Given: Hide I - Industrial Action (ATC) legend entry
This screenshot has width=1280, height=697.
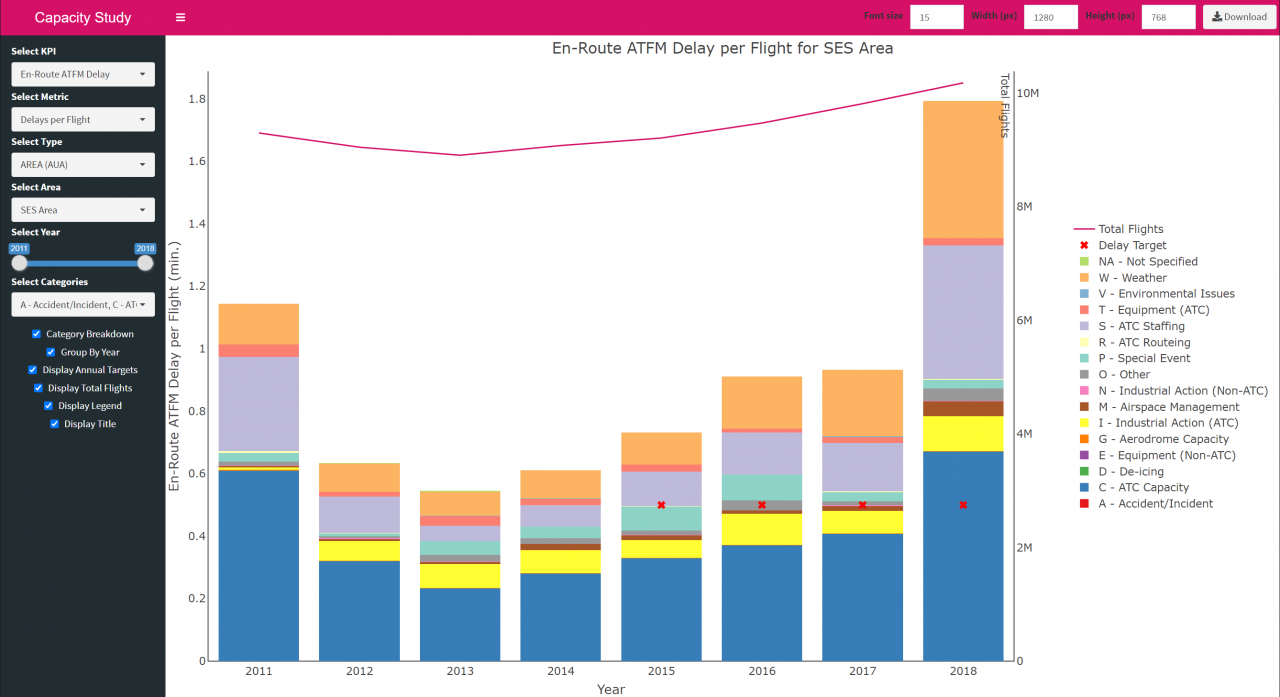Looking at the screenshot, I should 1151,423.
